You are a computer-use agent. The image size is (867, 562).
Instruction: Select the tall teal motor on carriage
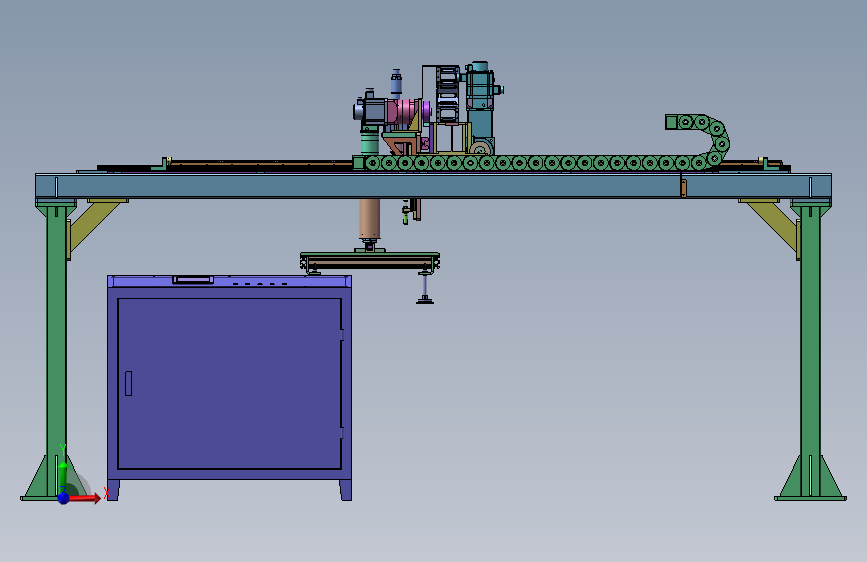(x=479, y=100)
